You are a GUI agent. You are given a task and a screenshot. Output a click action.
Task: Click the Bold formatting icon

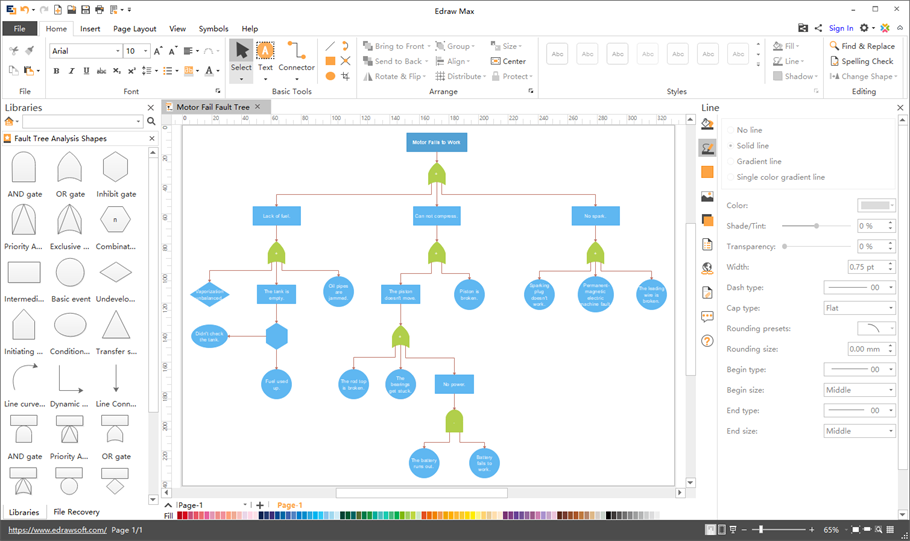56,71
